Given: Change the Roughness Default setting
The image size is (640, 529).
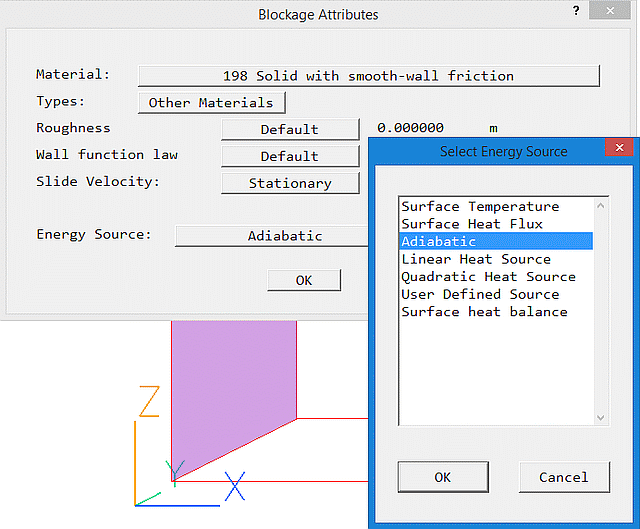Looking at the screenshot, I should tap(289, 129).
